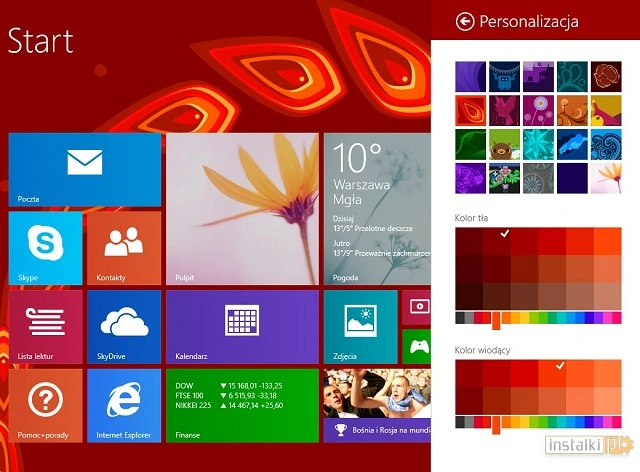Choose the red-orange leaf eye background
640x472 pixels.
pyautogui.click(x=471, y=110)
